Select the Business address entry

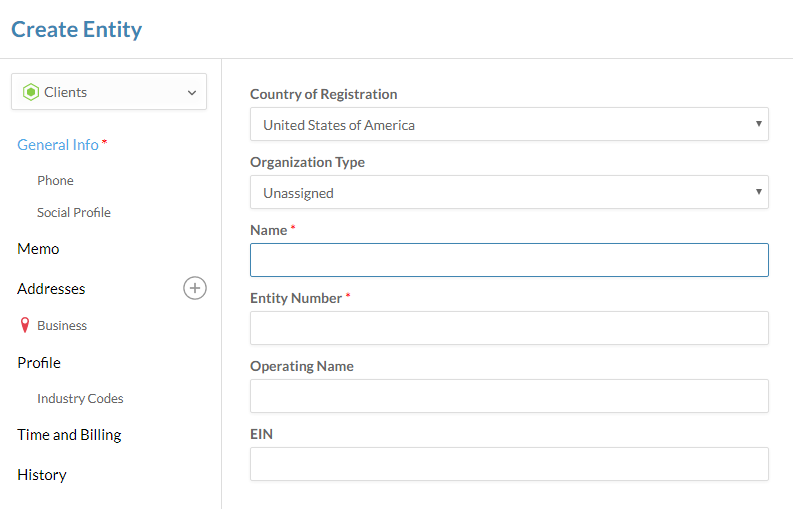click(62, 326)
